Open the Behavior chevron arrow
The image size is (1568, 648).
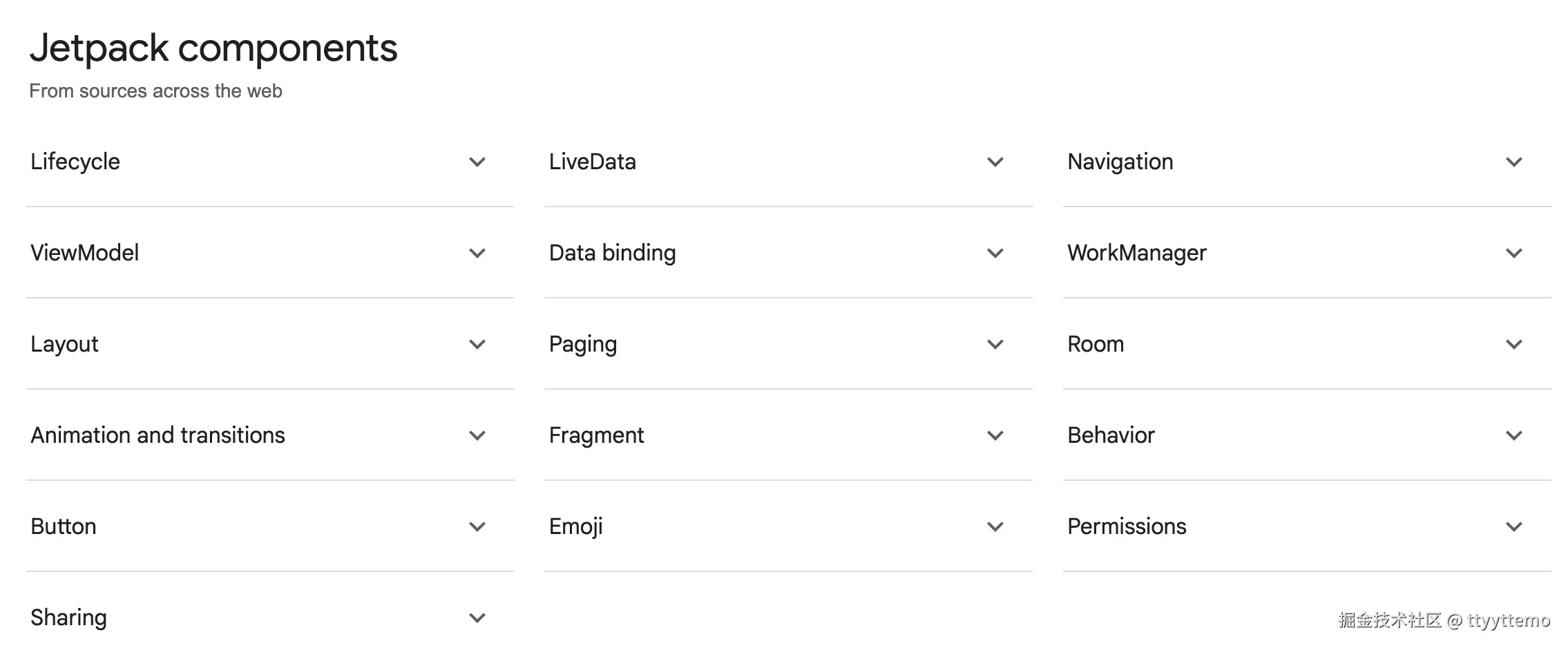tap(1514, 436)
